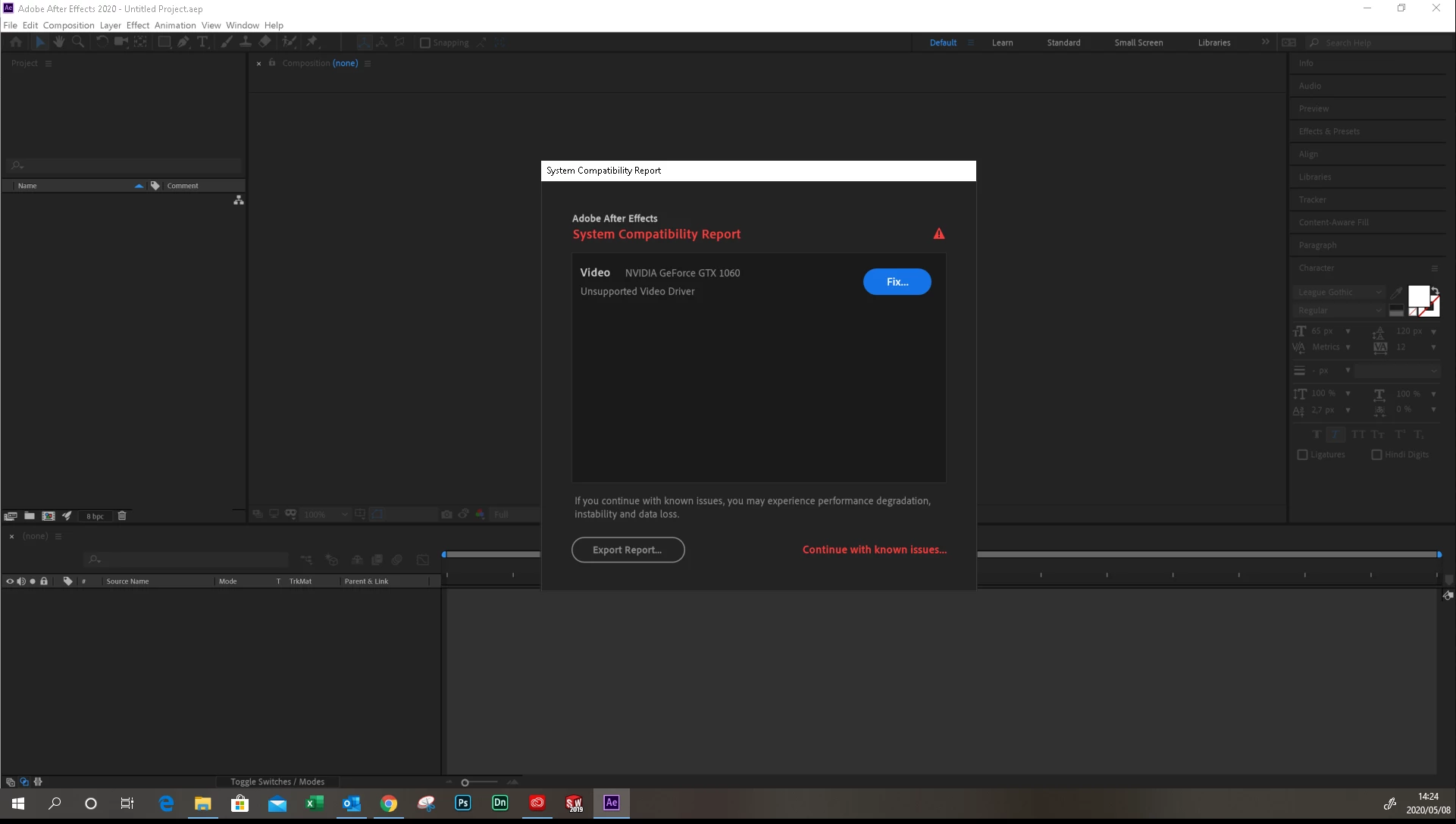The width and height of the screenshot is (1456, 824).
Task: Toggle the Hindi Digits checkbox
Action: click(x=1376, y=455)
